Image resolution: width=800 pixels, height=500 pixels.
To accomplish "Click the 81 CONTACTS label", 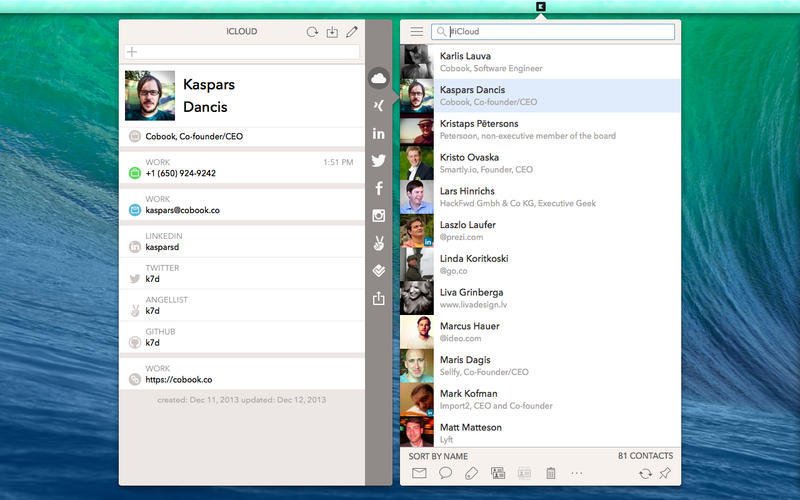I will point(645,456).
